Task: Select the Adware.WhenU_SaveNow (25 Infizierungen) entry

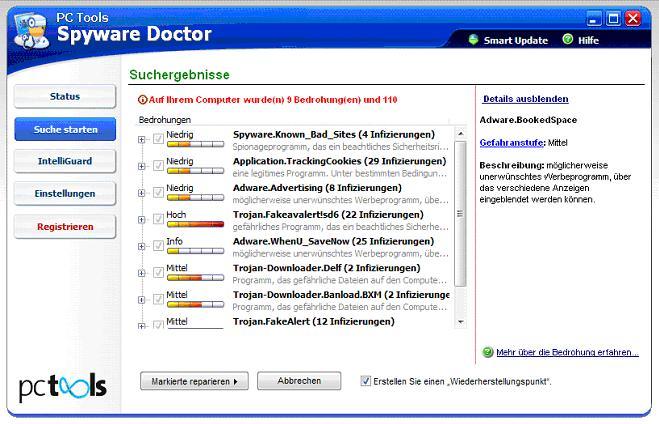Action: click(333, 242)
